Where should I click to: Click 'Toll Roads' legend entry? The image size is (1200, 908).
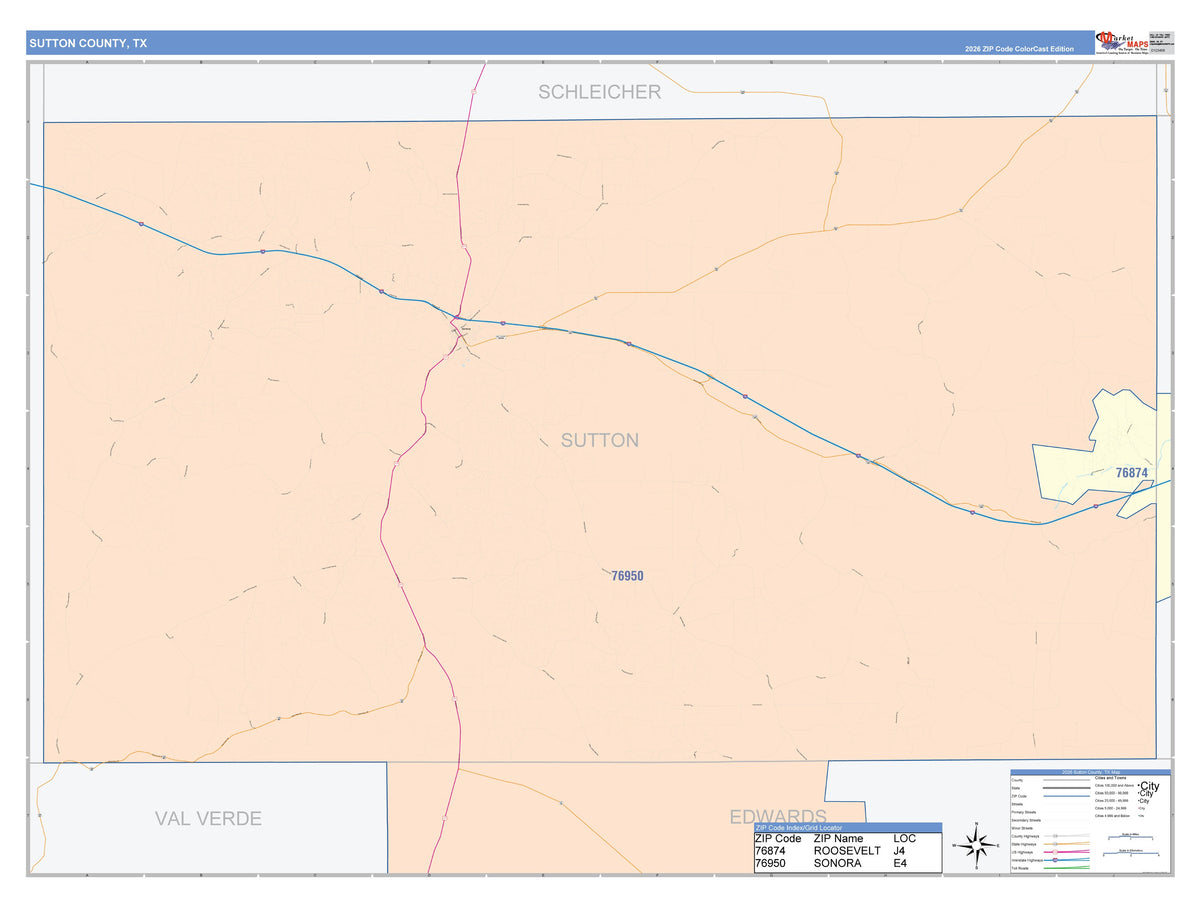1020,868
